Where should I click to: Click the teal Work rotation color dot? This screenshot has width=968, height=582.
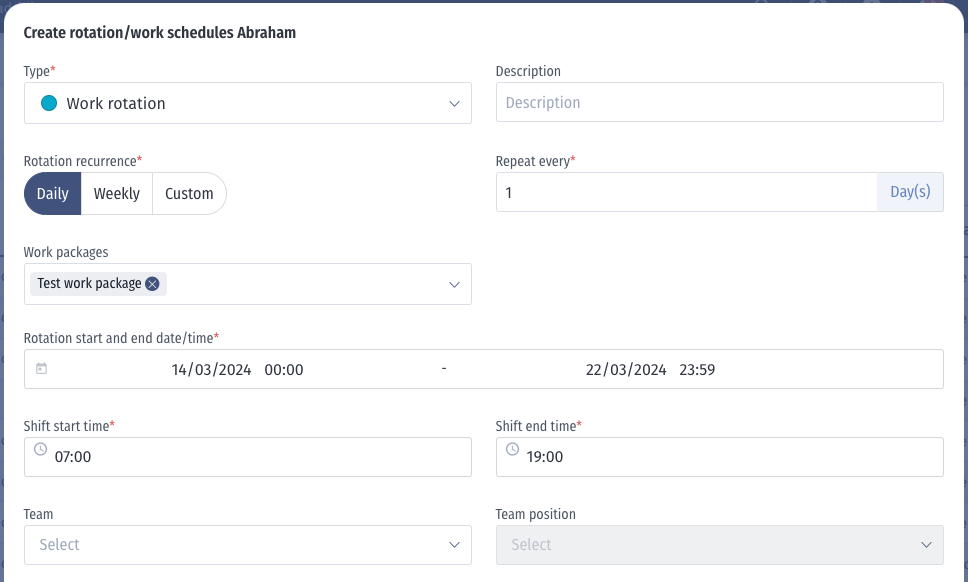click(x=49, y=103)
